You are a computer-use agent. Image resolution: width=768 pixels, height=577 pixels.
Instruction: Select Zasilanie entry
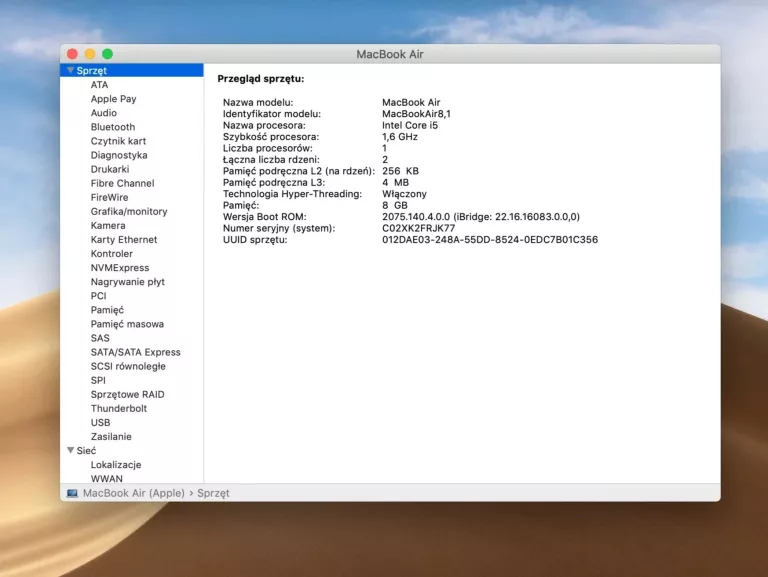(111, 437)
